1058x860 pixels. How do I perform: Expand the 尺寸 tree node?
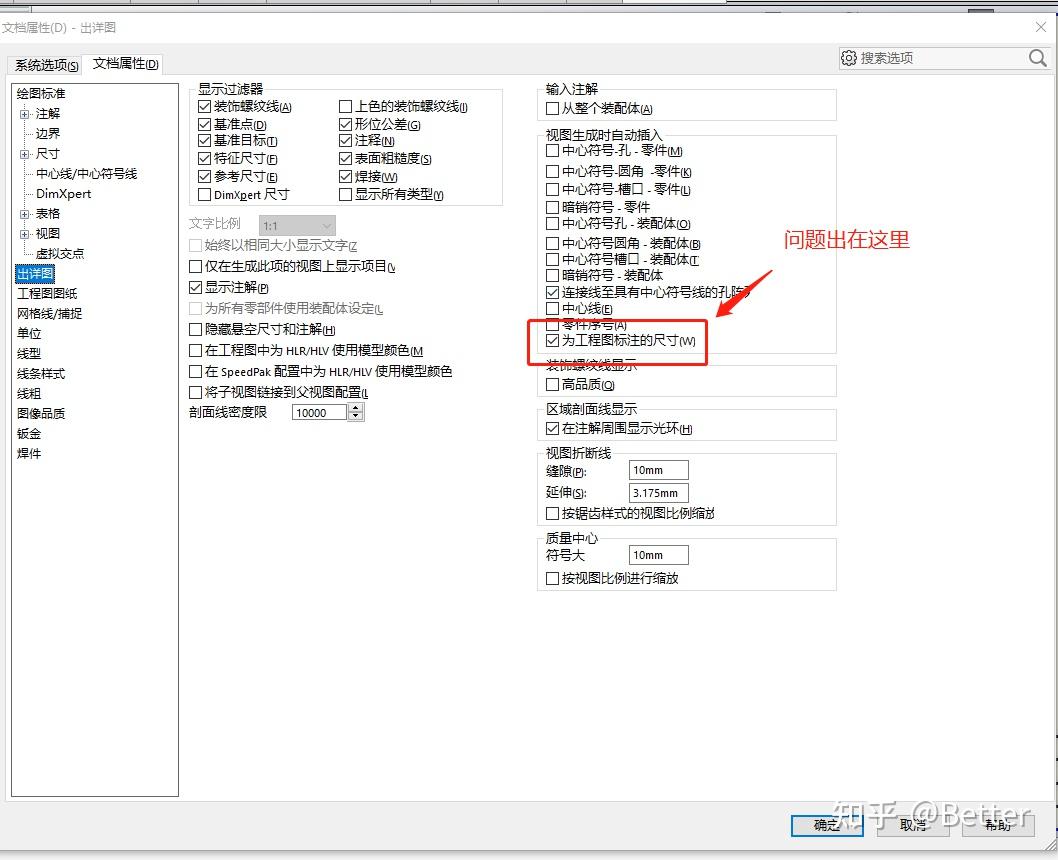pos(24,154)
